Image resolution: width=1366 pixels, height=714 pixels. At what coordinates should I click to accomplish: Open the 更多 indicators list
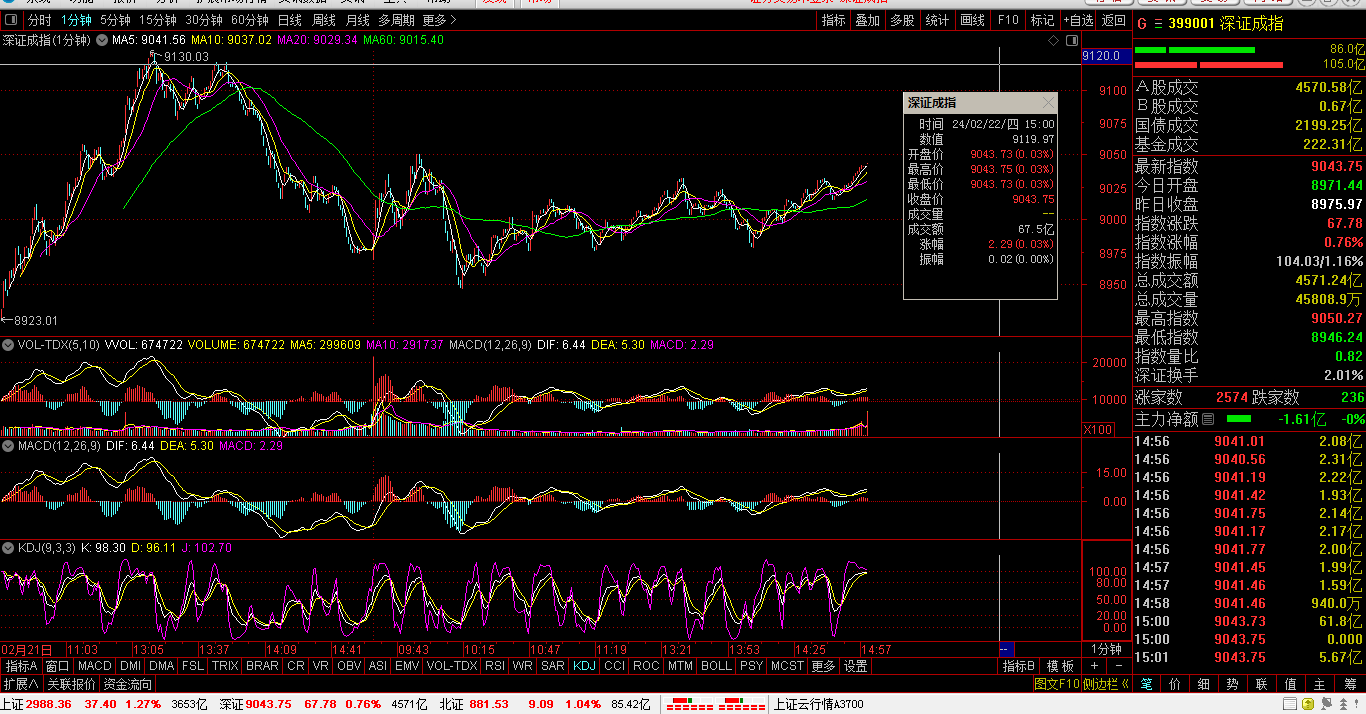pyautogui.click(x=823, y=666)
